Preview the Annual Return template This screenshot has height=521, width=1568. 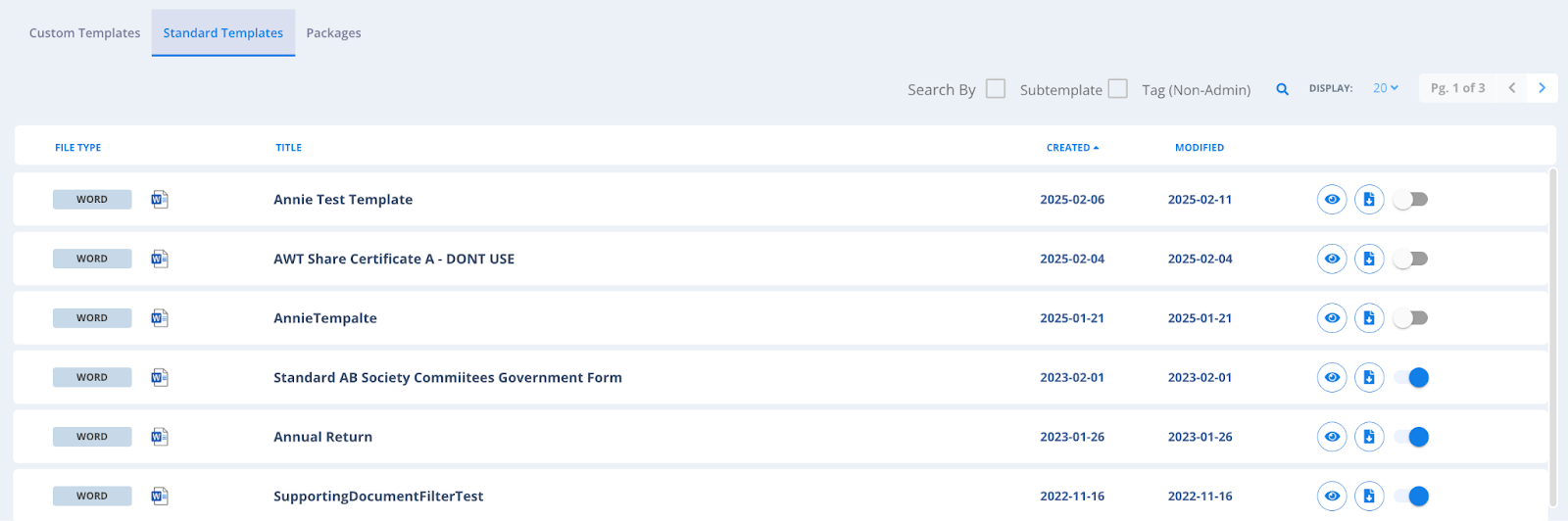(1332, 437)
